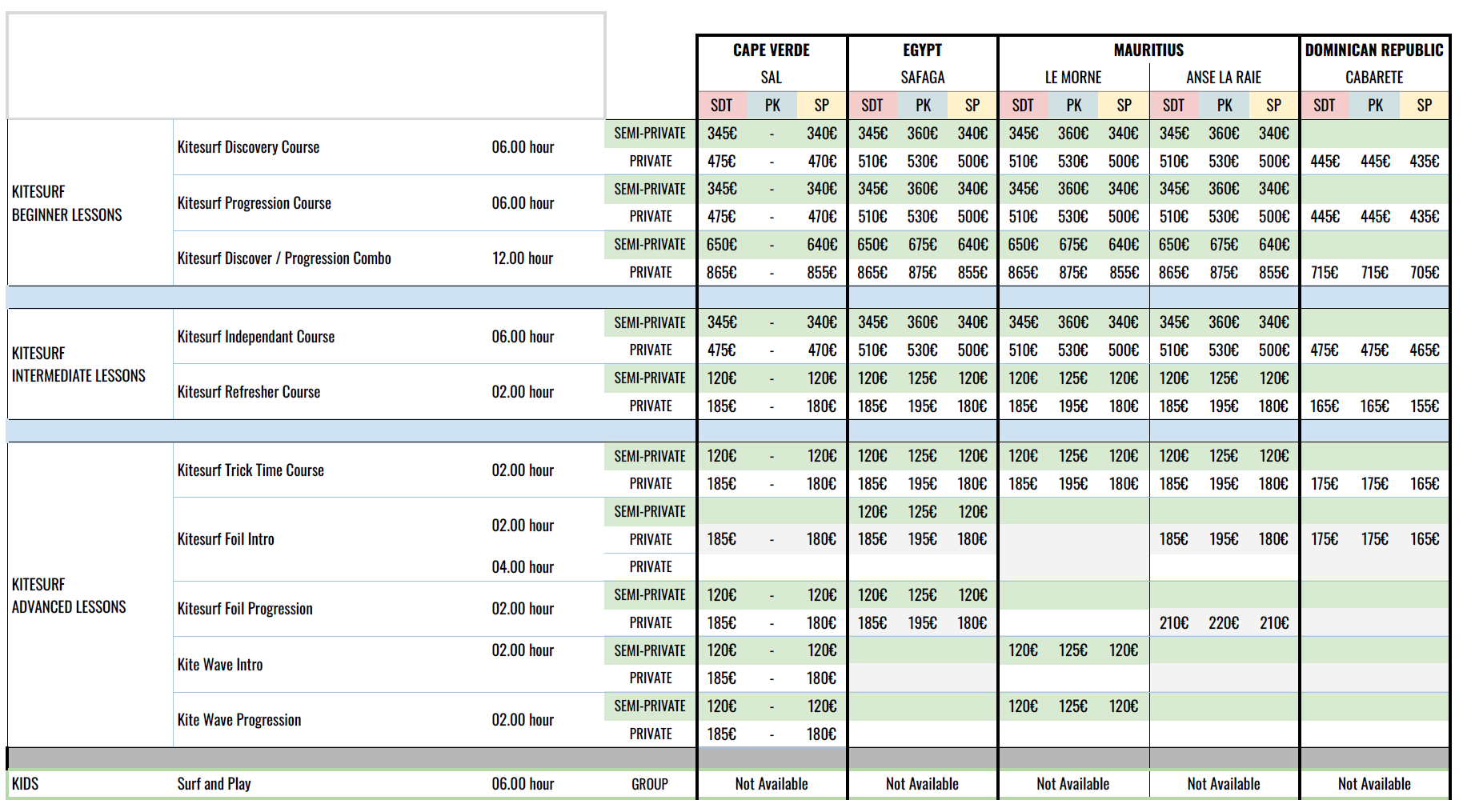Select the Surf and Play cell
The width and height of the screenshot is (1467, 812).
(x=214, y=784)
